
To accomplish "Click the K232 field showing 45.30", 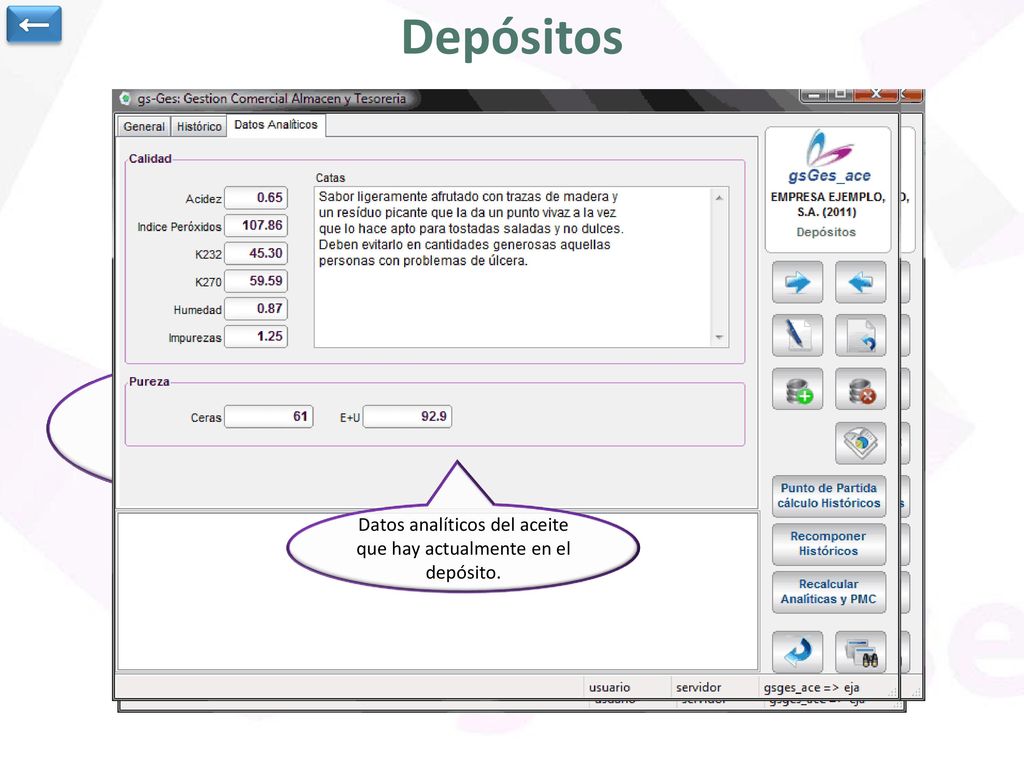I will tap(256, 253).
